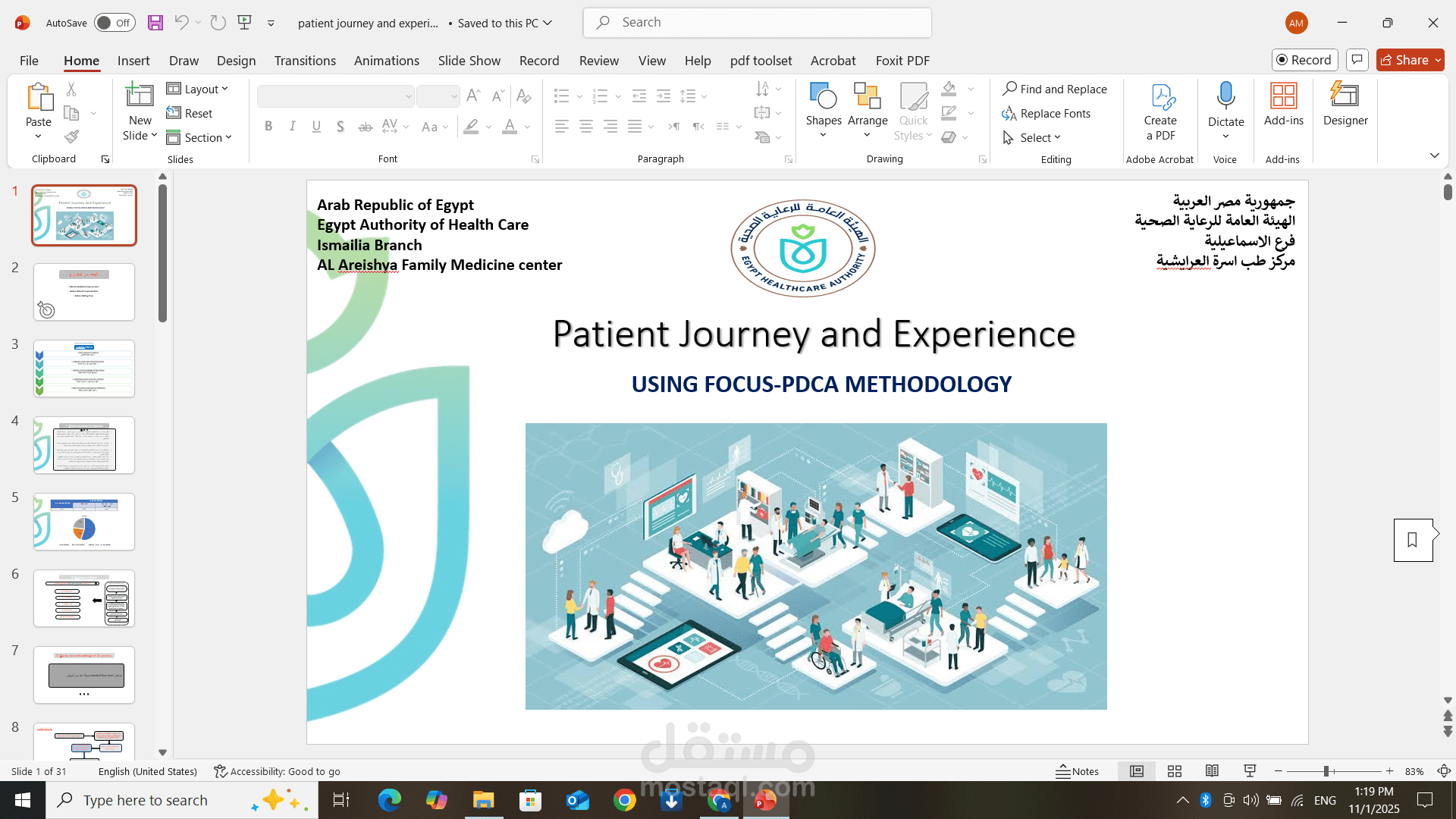Click the Cut scissors icon
This screenshot has width=1456, height=819.
coord(71,89)
